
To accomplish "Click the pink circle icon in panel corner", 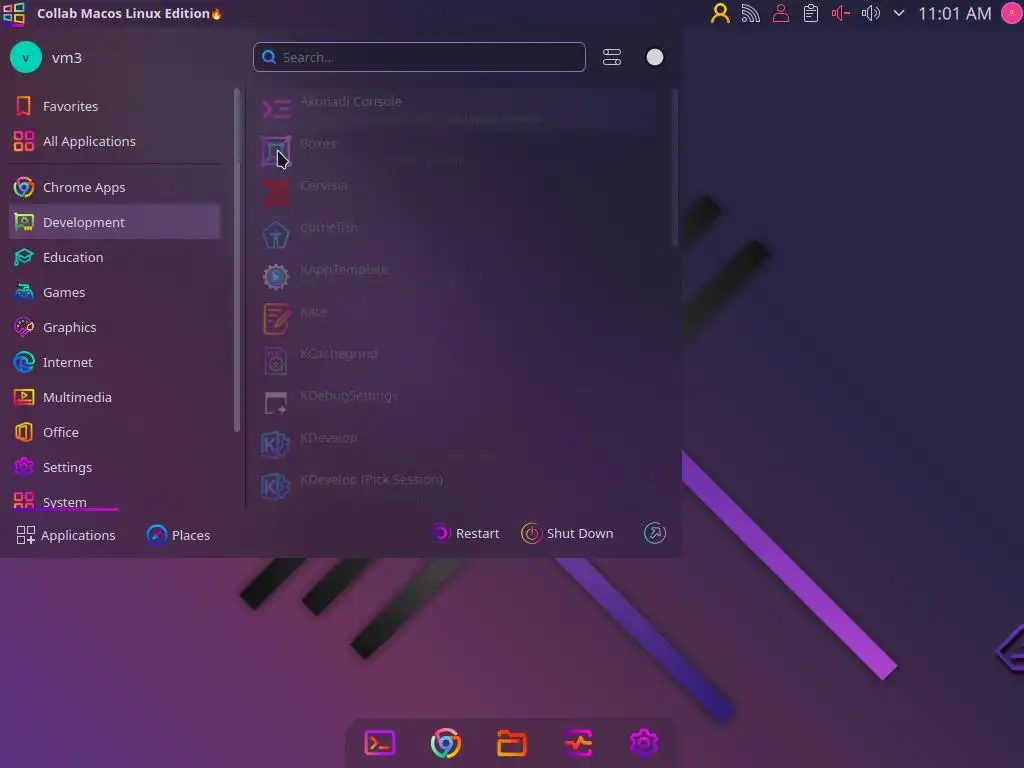I will coord(1012,13).
